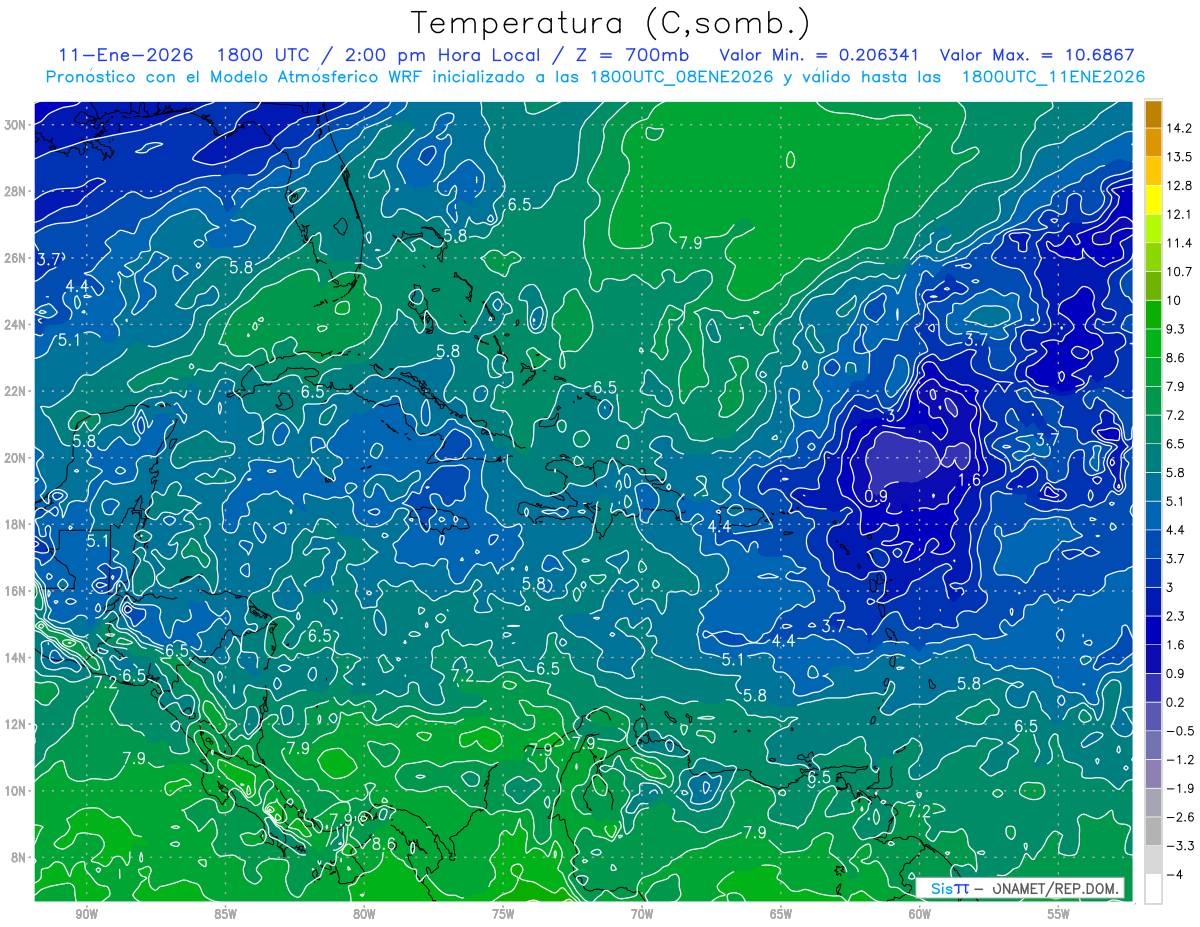Screen dimensions: 1200x927
Task: Click the "24N" latitude axis label
Action: coord(16,325)
